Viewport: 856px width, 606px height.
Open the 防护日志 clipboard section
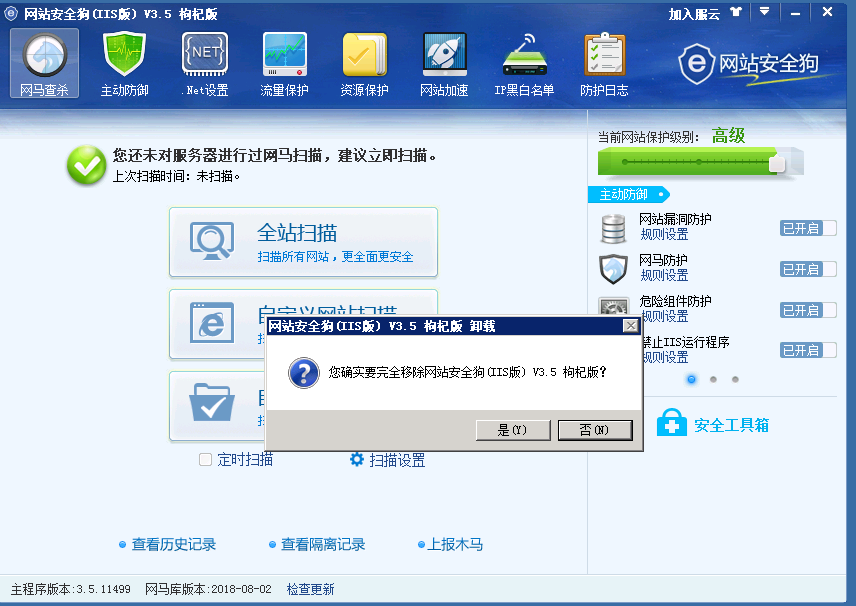[x=604, y=63]
